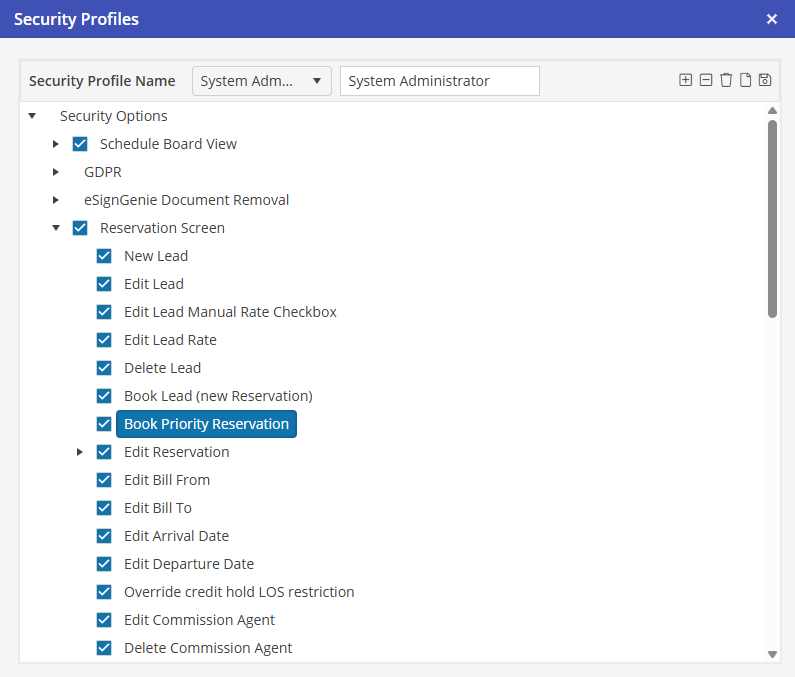The height and width of the screenshot is (677, 795).
Task: Click the Book Priority Reservation label
Action: 206,424
